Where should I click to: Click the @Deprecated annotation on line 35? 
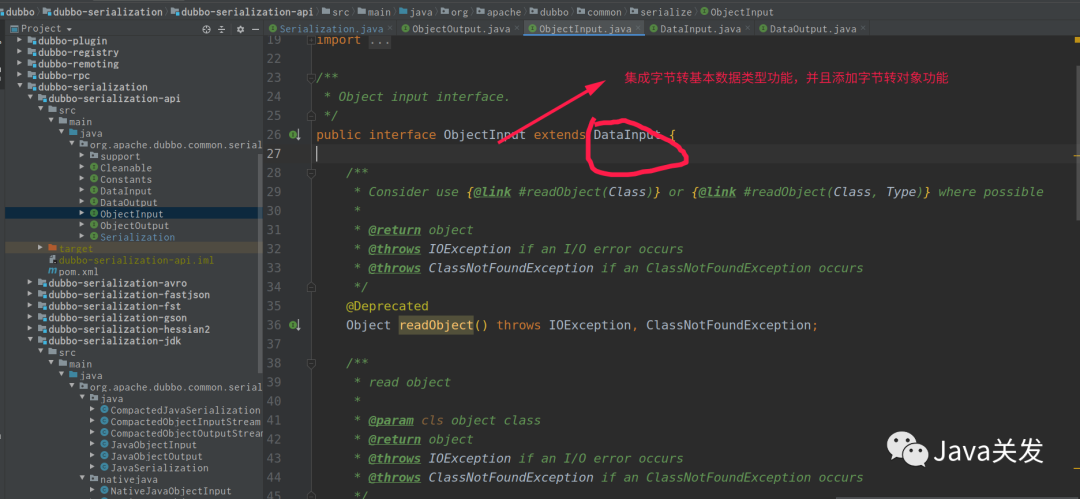387,306
